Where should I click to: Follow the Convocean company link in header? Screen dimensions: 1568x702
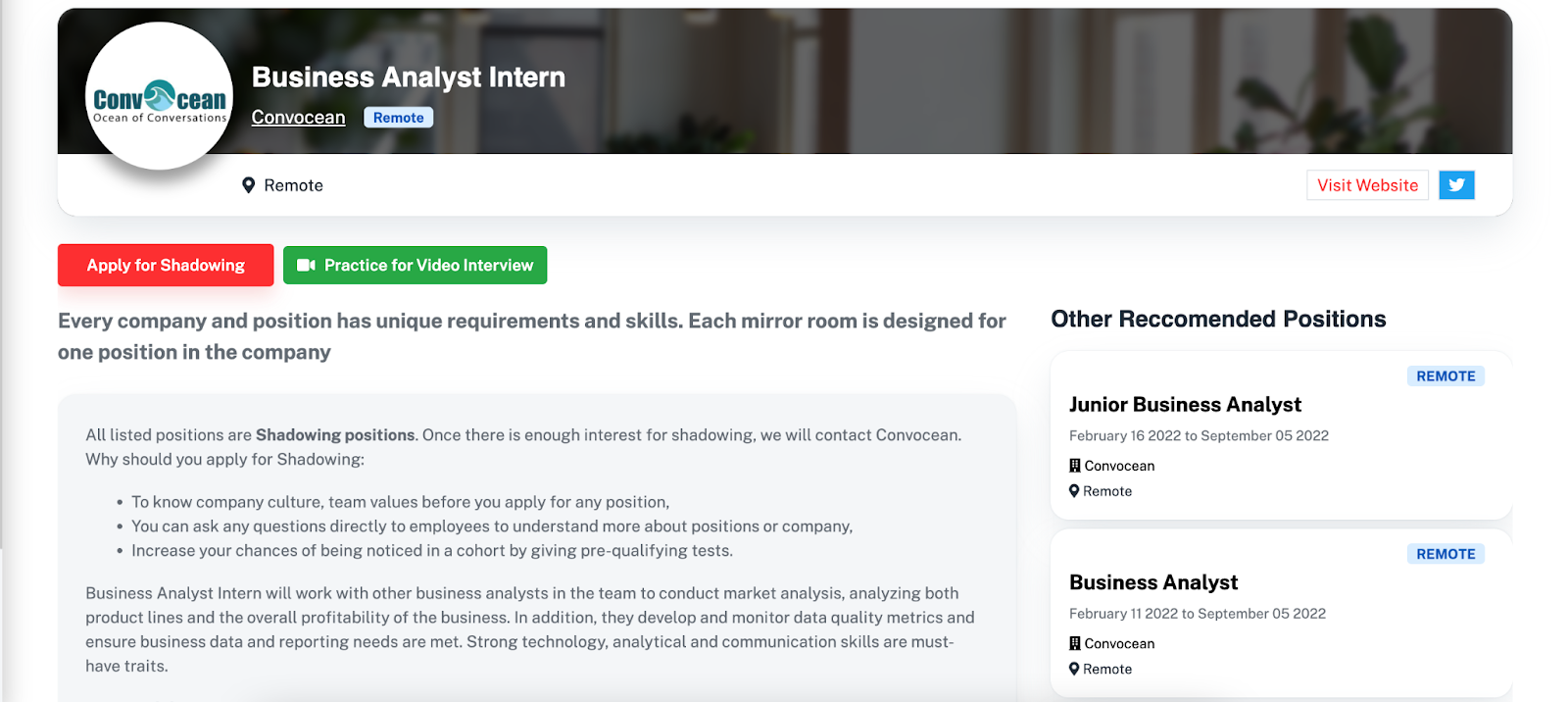coord(298,118)
